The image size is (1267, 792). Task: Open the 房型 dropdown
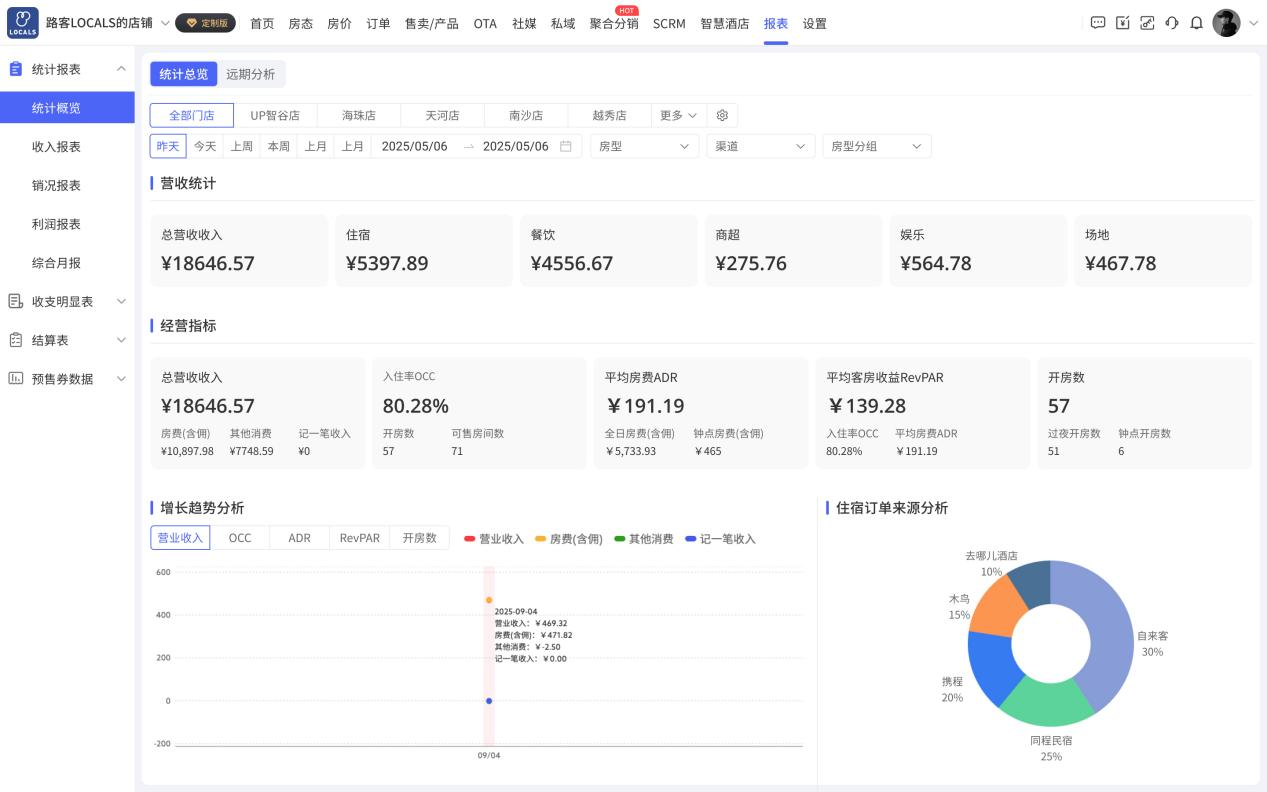pyautogui.click(x=644, y=146)
